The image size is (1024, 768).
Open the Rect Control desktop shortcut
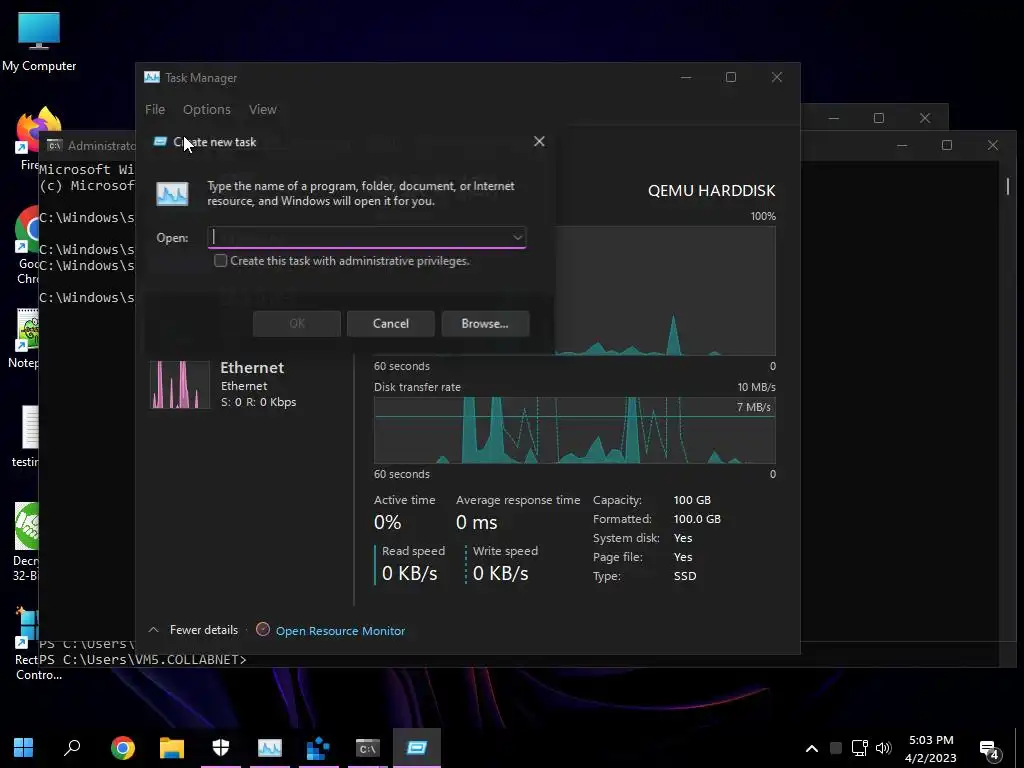27,645
